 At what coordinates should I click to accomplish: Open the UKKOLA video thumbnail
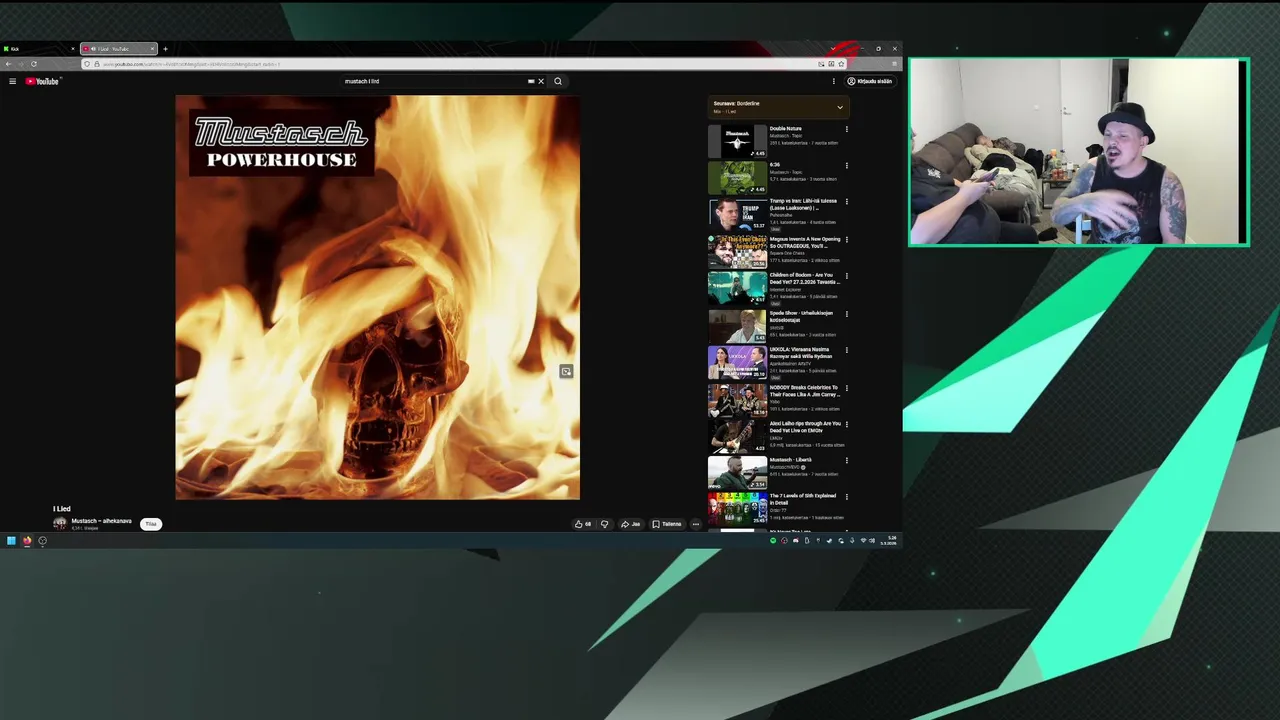click(737, 363)
